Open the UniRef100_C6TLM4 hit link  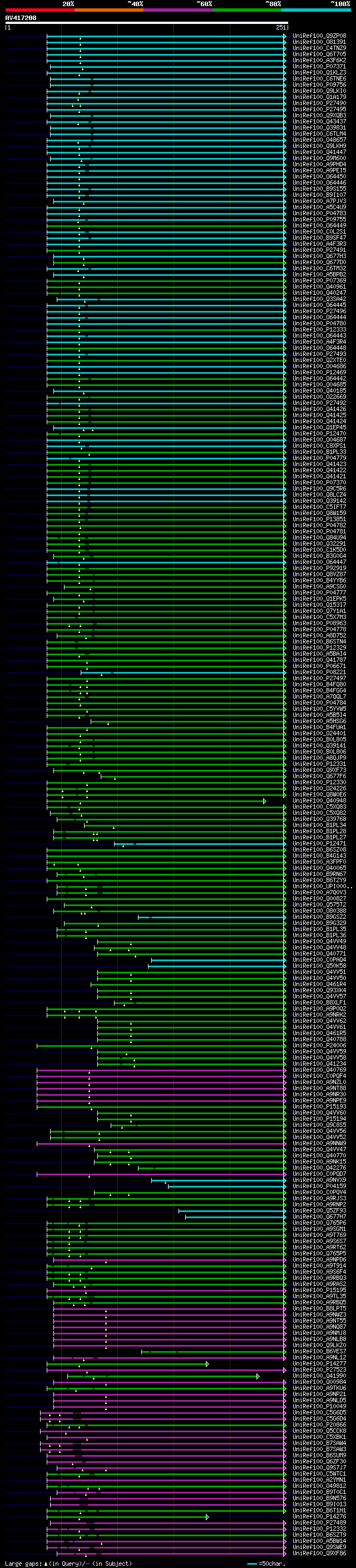319,134
